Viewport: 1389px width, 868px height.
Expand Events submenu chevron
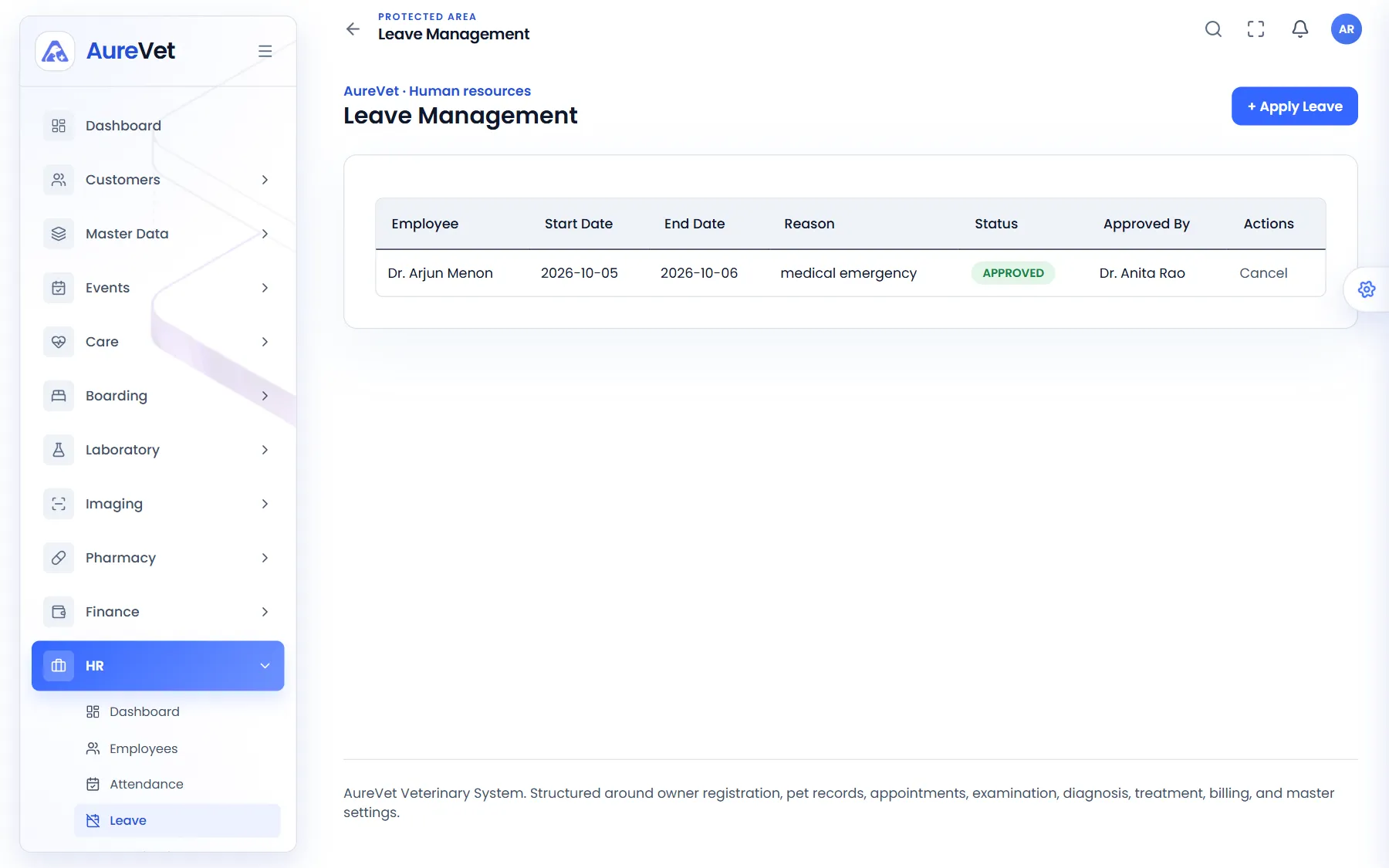point(265,288)
